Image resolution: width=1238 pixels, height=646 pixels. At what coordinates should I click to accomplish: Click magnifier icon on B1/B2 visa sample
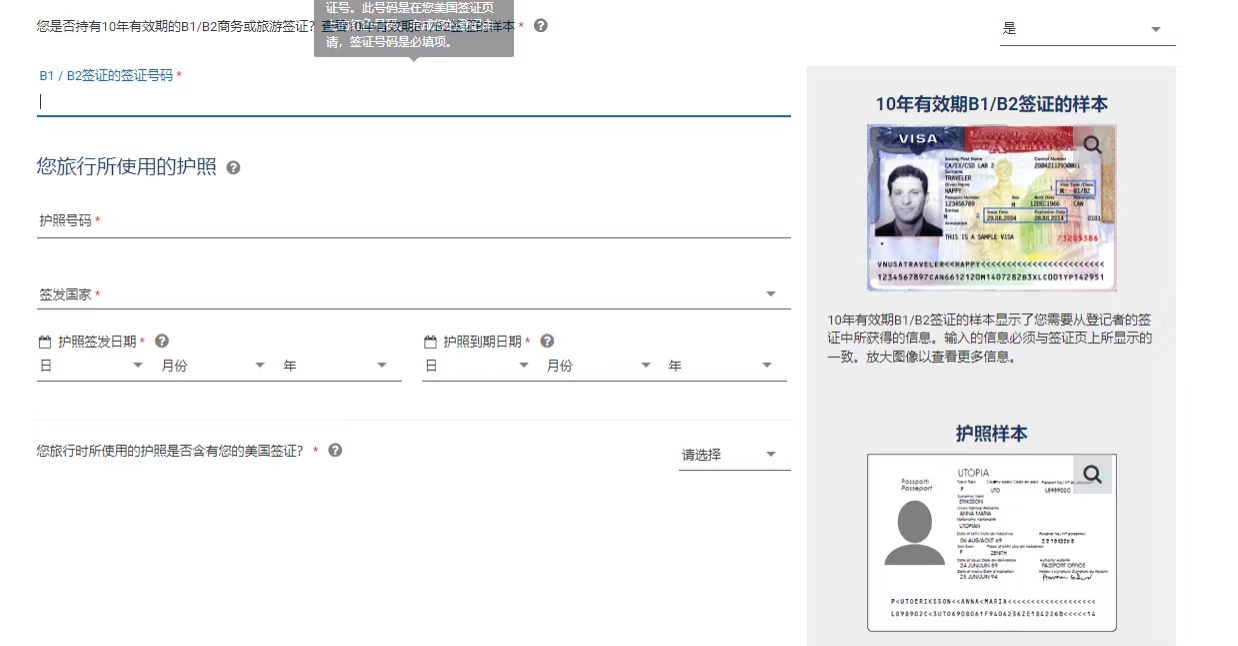(1092, 145)
